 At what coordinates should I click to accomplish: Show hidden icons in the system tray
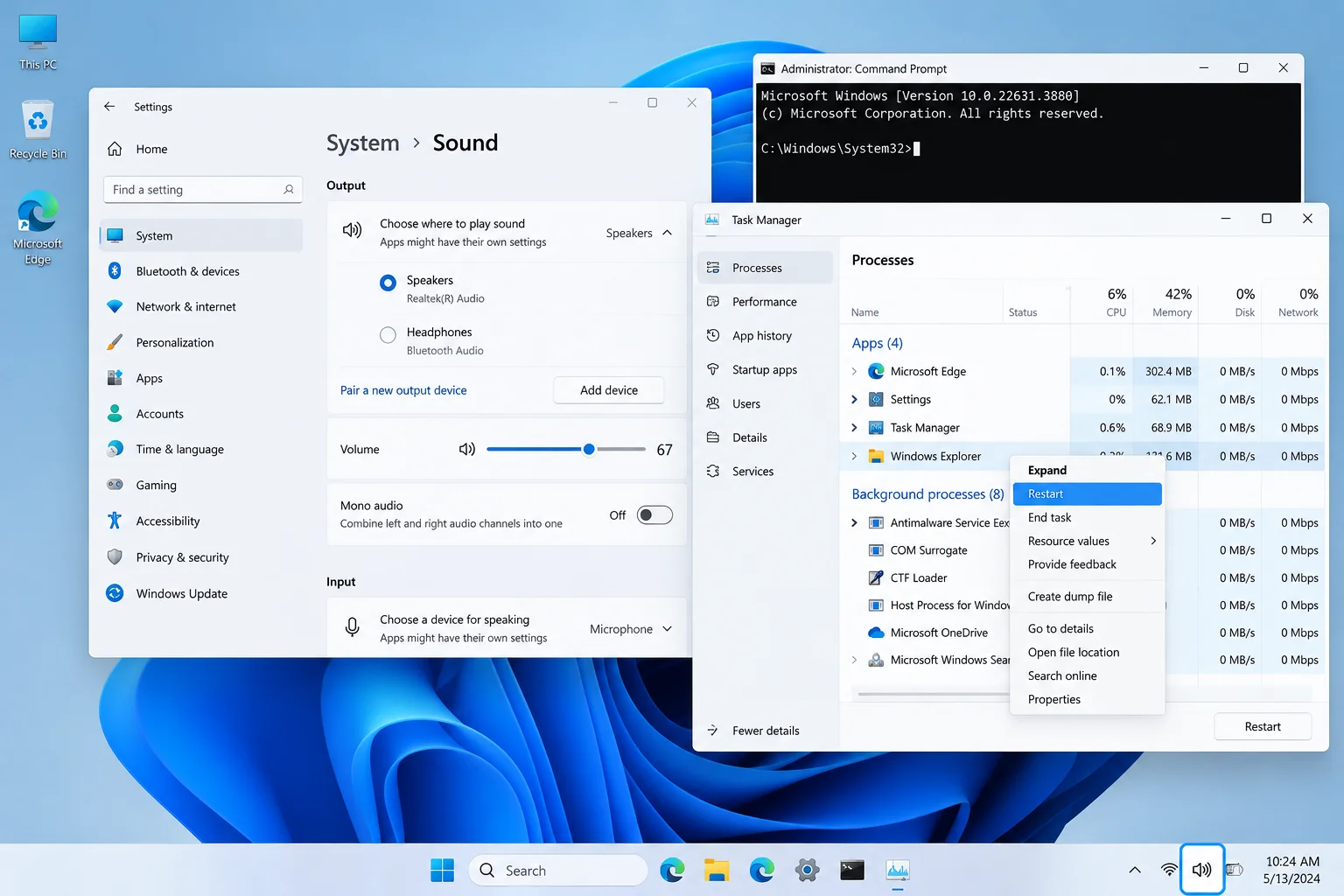point(1135,870)
